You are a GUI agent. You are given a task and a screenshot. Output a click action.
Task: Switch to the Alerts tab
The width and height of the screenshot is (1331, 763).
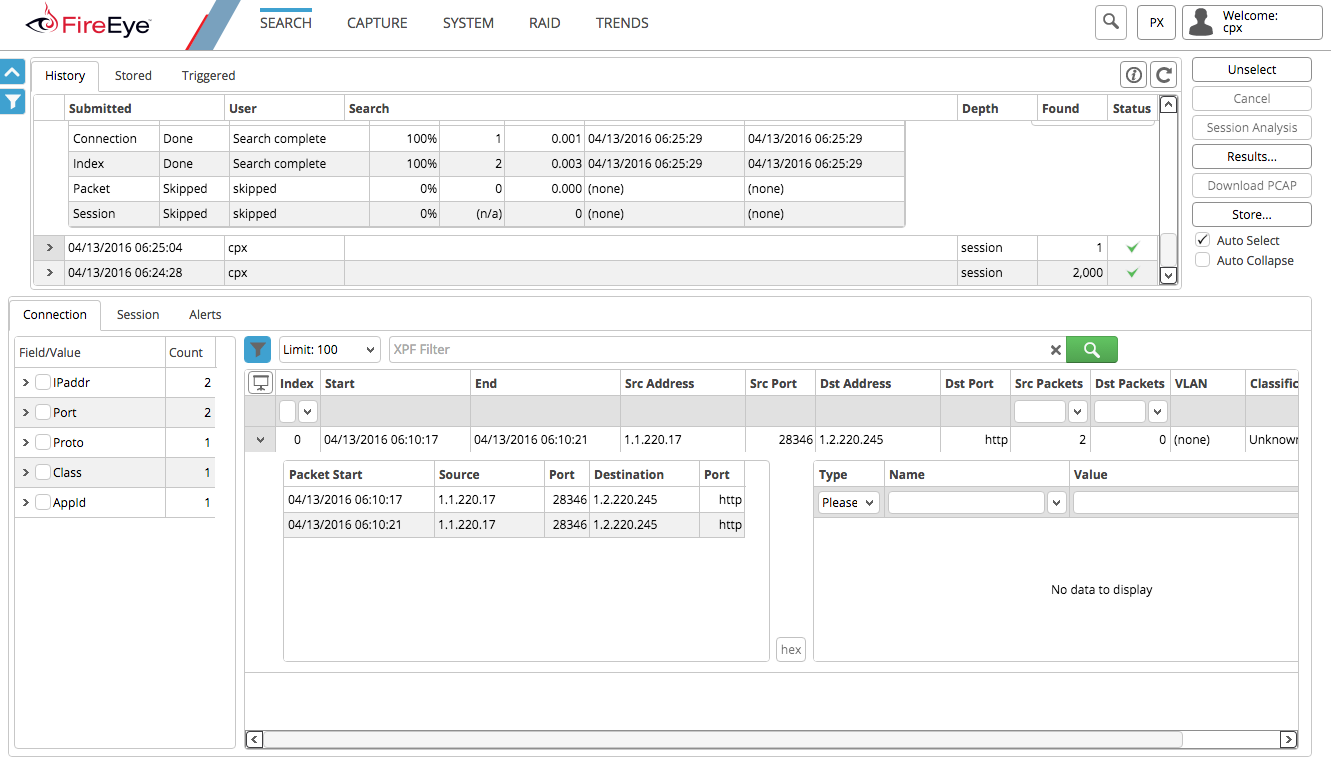point(205,314)
